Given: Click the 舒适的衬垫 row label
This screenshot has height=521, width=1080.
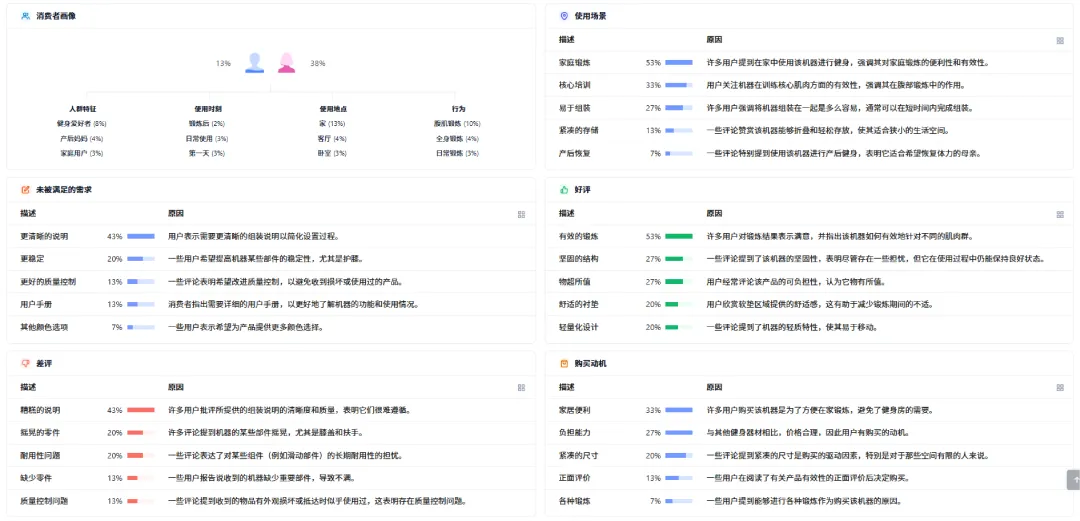Looking at the screenshot, I should pos(579,305).
